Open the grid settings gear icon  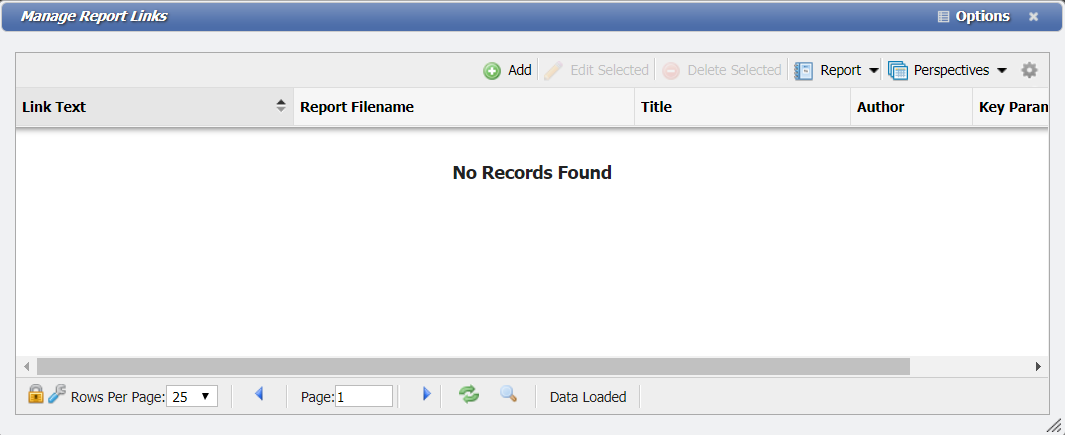[x=1029, y=71]
